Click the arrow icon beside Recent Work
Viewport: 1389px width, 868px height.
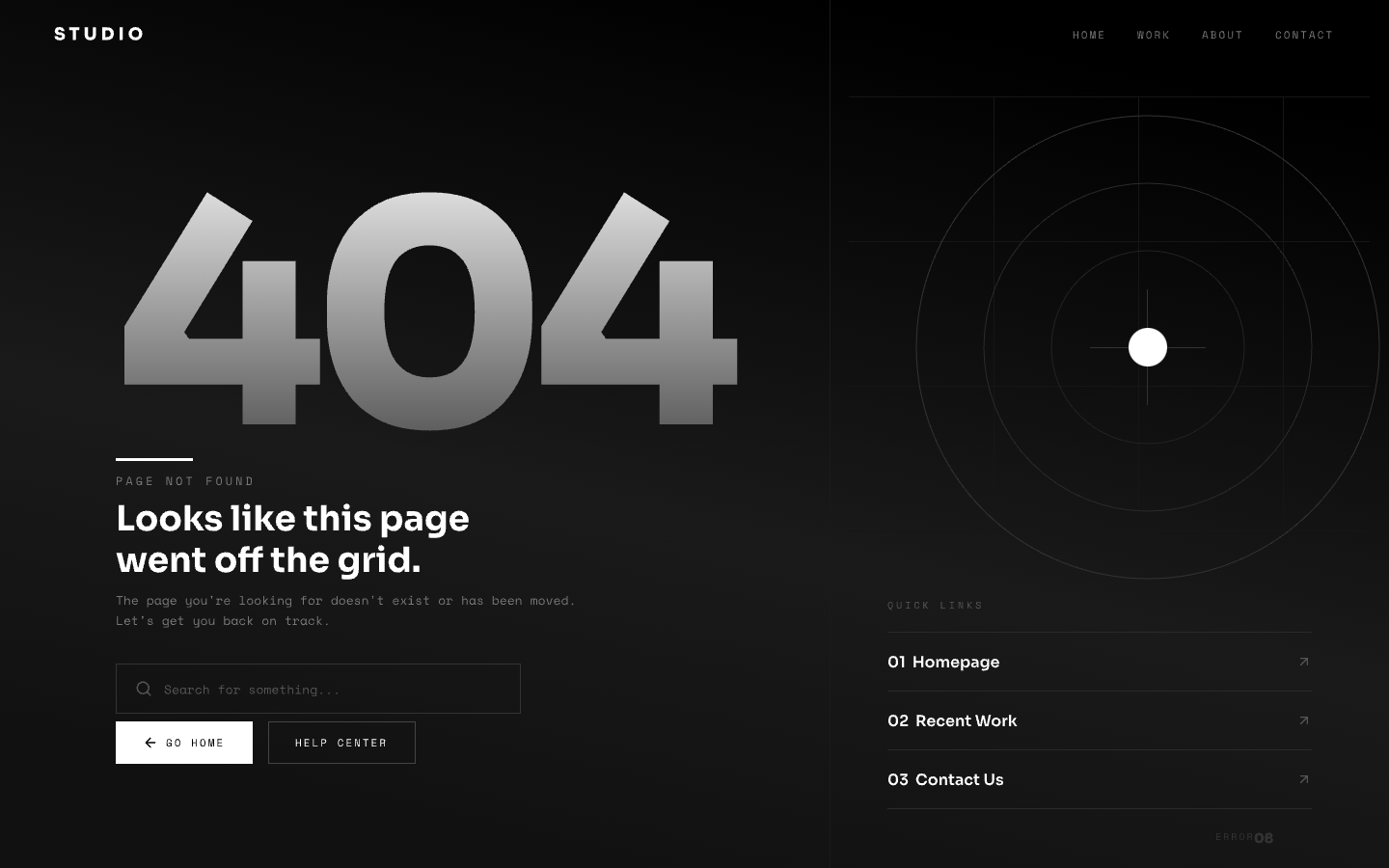(1303, 721)
